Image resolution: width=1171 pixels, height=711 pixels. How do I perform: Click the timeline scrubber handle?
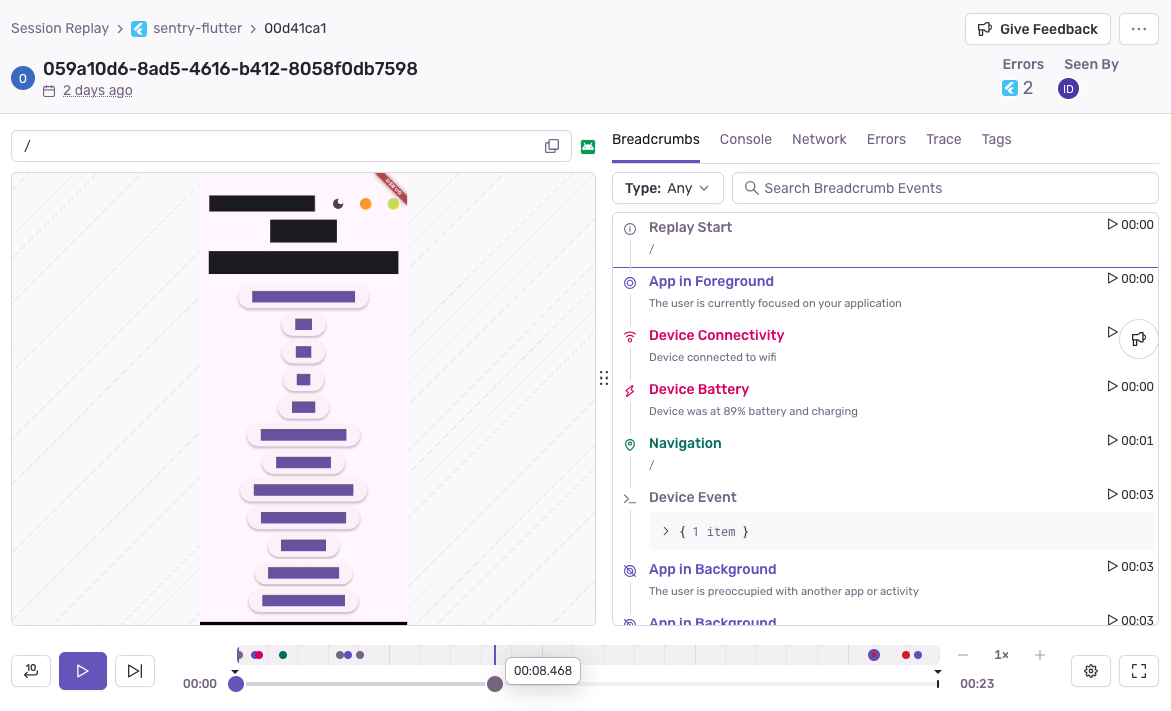click(x=494, y=684)
